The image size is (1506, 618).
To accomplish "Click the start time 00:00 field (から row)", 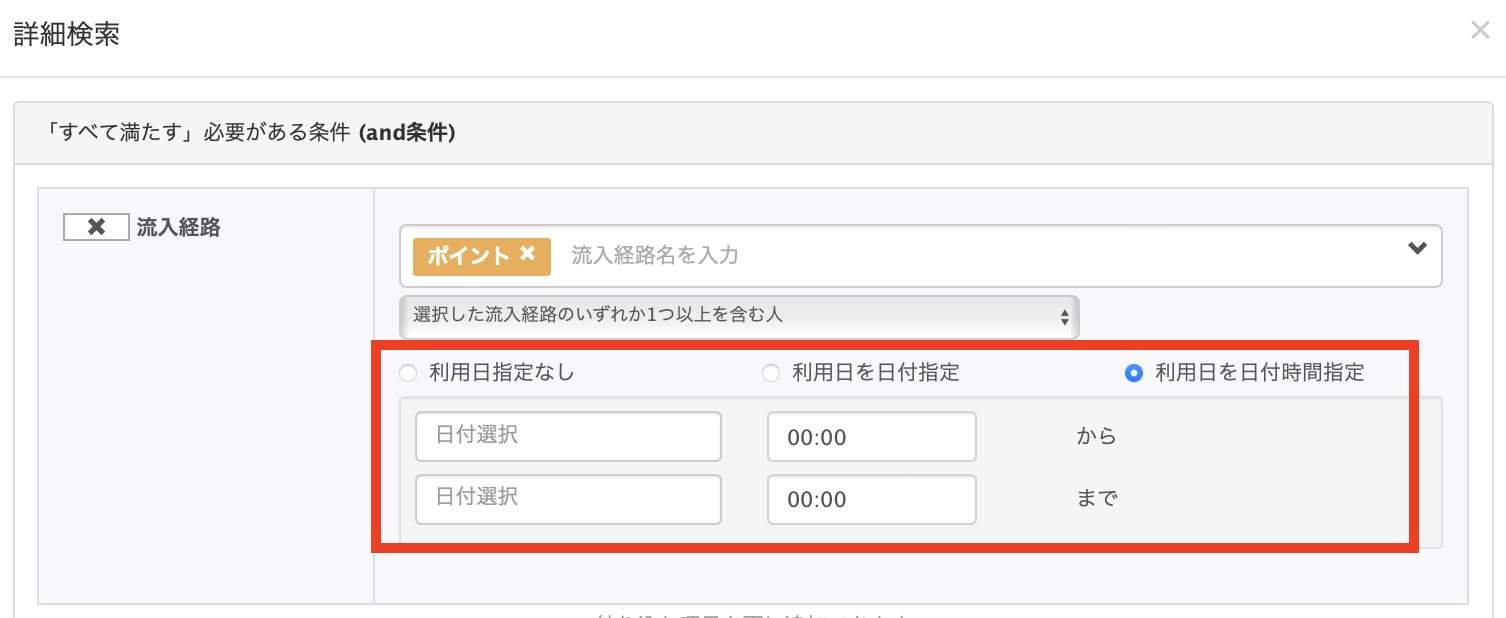I will coord(871,437).
